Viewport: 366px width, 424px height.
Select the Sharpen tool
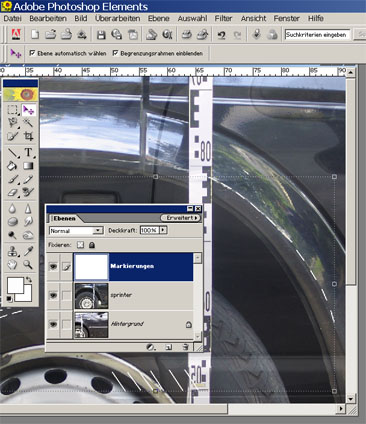[x=28, y=209]
